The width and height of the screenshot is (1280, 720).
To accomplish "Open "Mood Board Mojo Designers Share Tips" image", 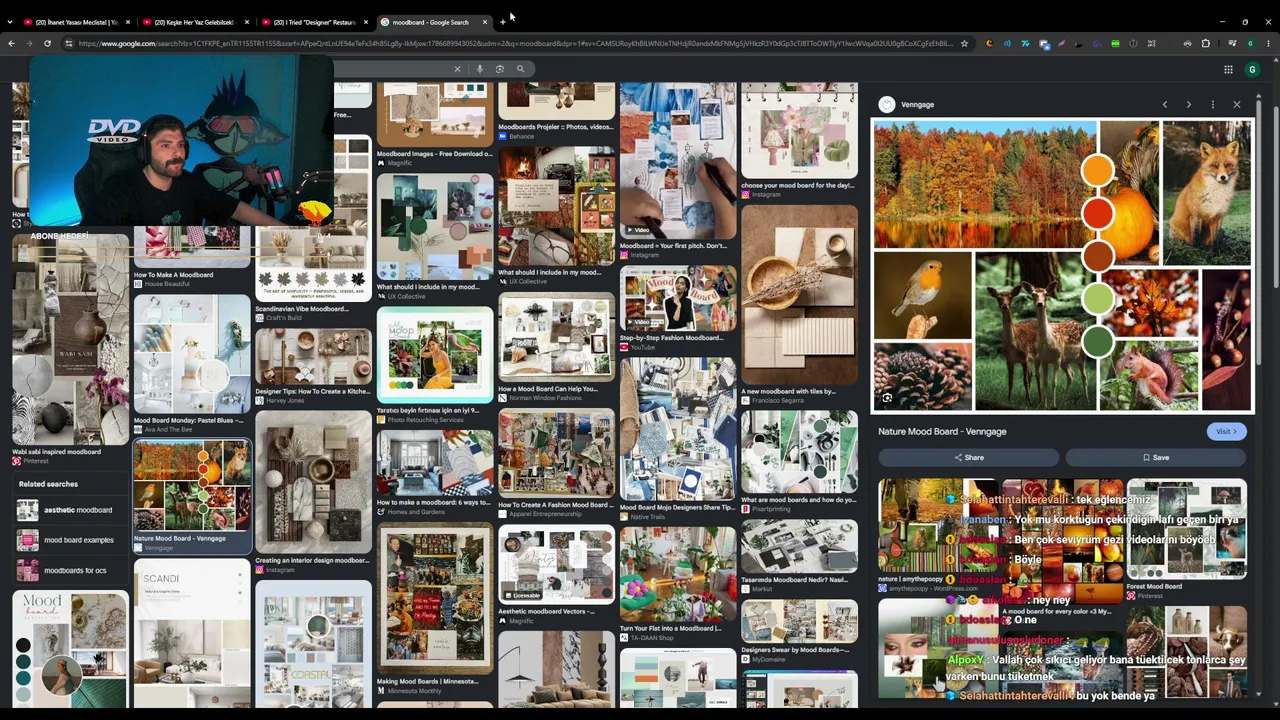I will pos(678,429).
